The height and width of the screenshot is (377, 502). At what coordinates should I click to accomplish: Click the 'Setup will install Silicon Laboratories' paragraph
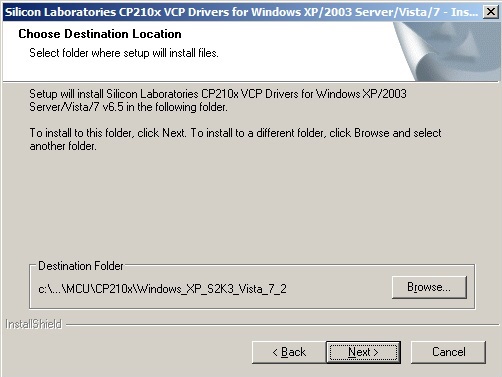click(x=218, y=100)
